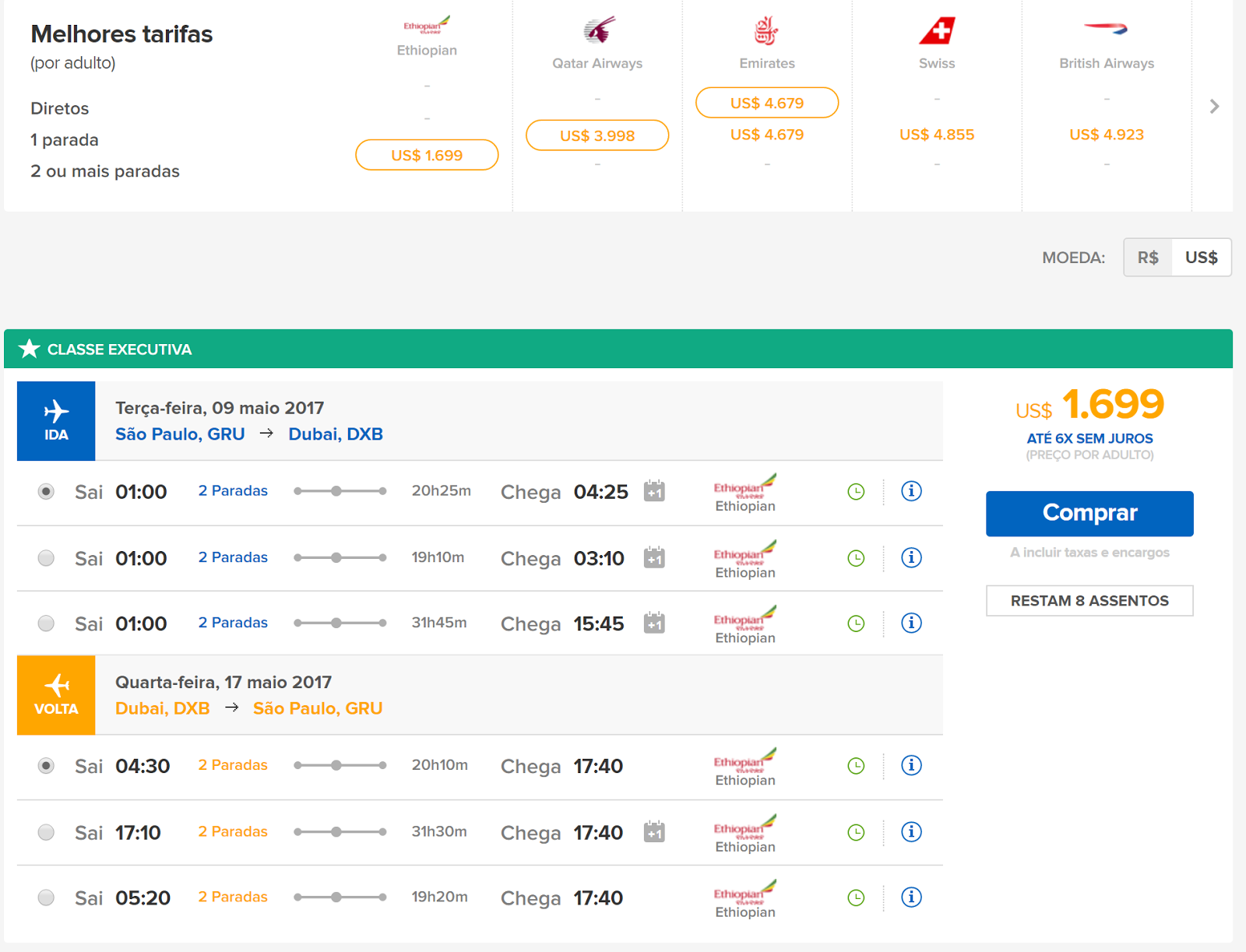This screenshot has width=1246, height=952.
Task: Open info icon for return flight departing 05:20
Action: [911, 897]
